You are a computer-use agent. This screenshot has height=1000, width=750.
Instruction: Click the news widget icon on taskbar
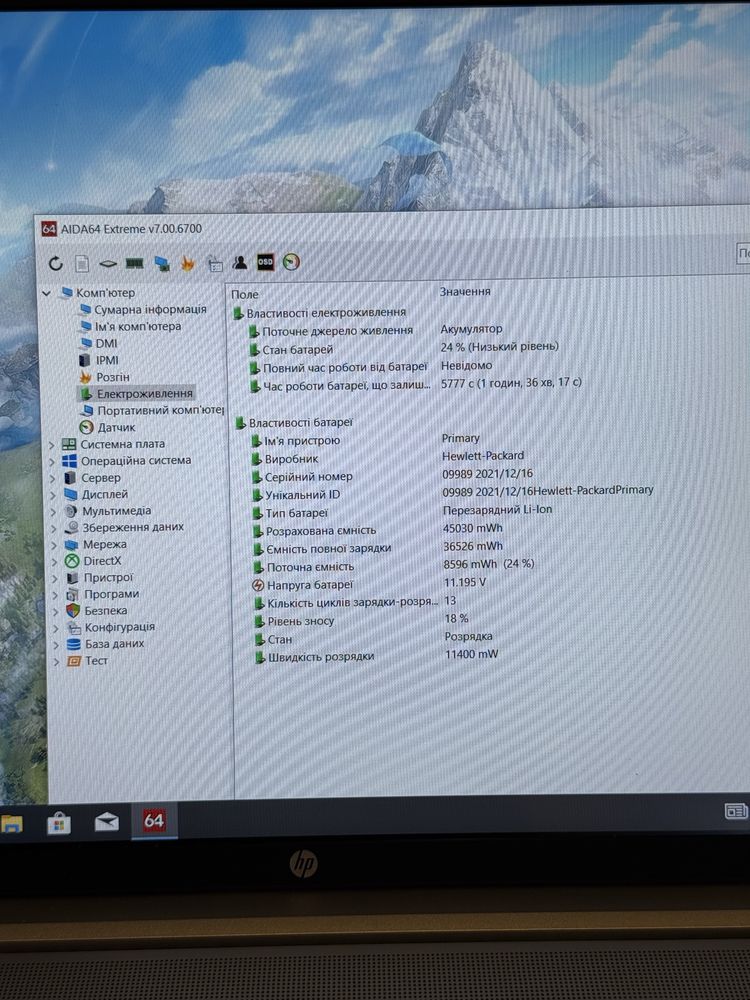(x=736, y=811)
